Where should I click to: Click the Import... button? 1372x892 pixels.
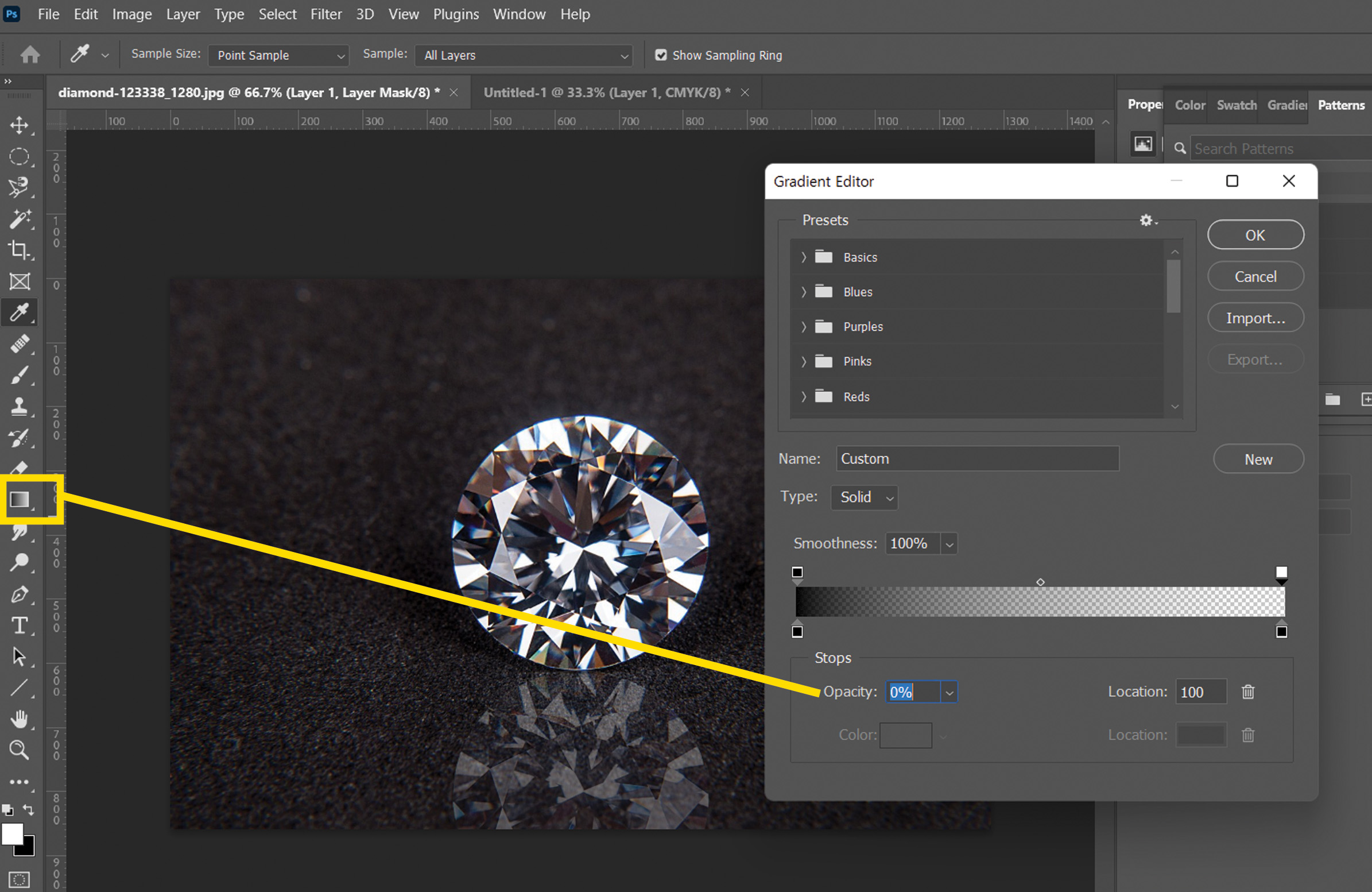pyautogui.click(x=1255, y=318)
